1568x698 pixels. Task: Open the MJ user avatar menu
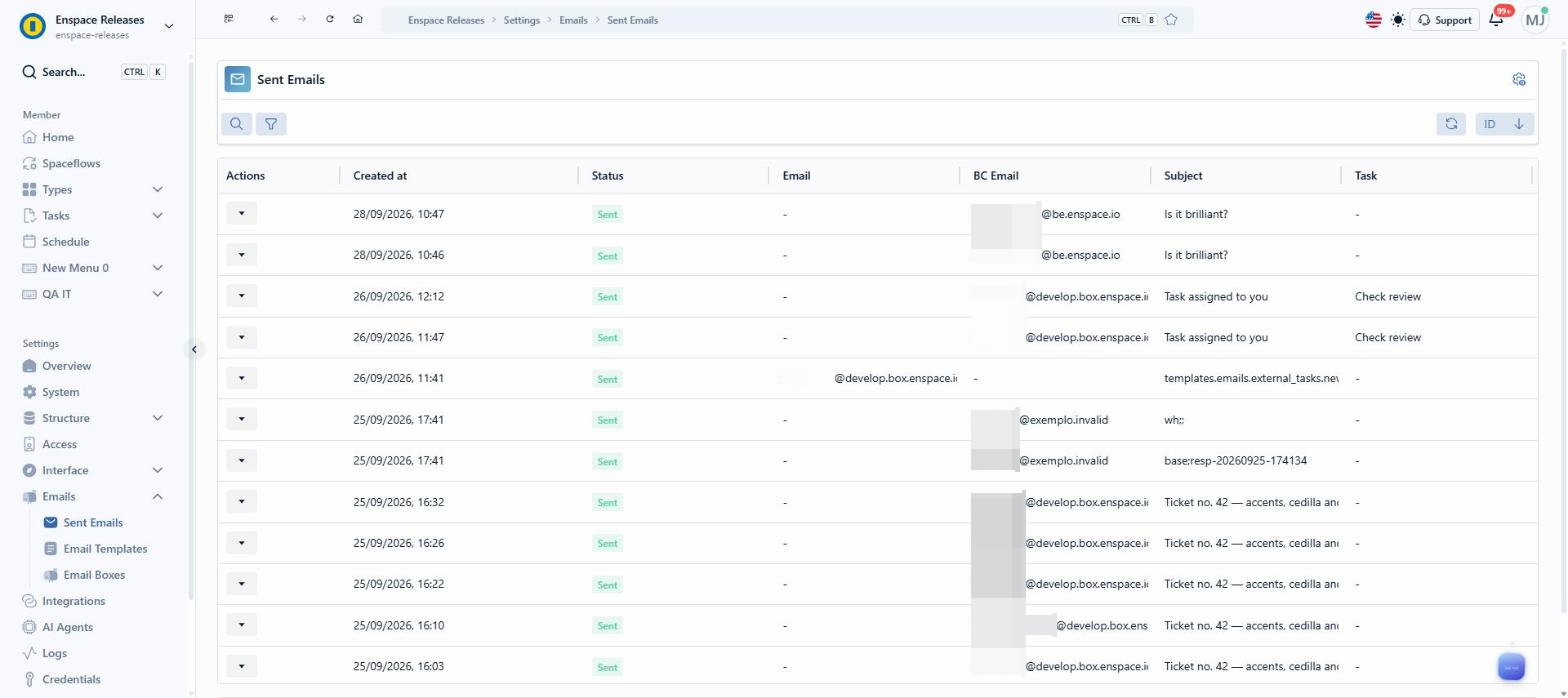(1534, 19)
